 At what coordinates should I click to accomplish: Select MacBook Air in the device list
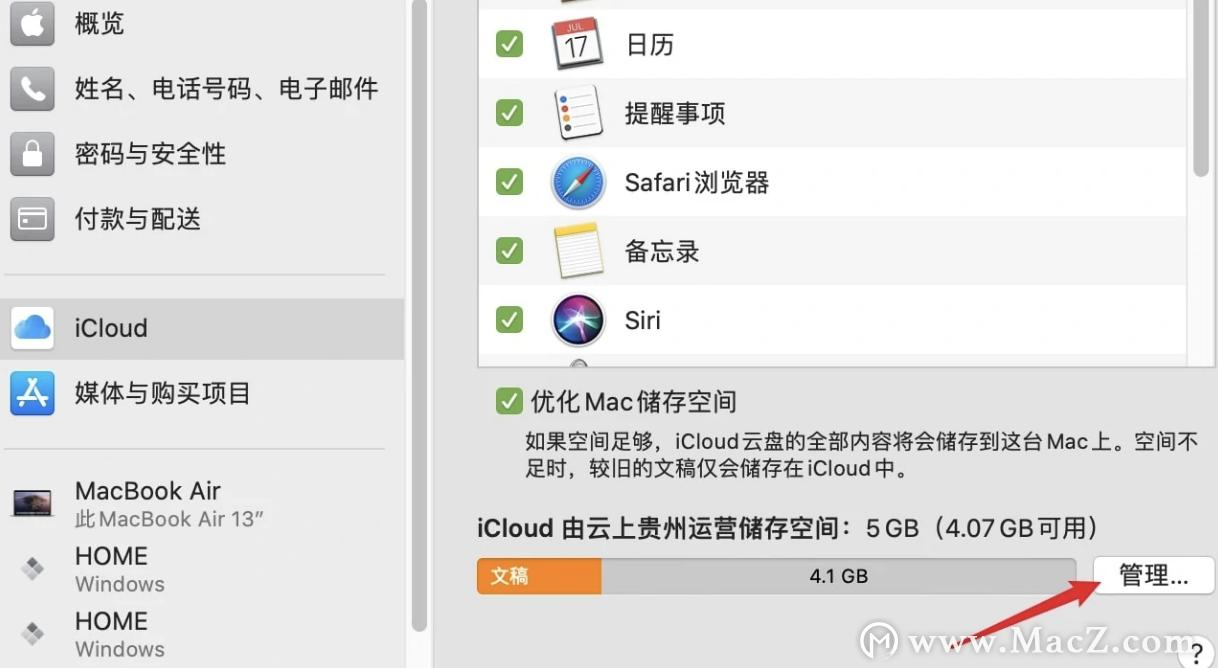point(147,490)
